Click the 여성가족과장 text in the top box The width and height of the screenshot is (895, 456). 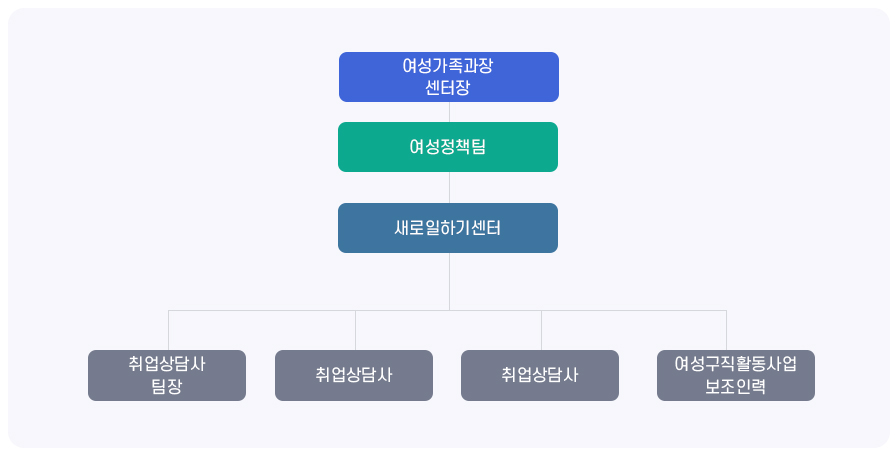click(x=448, y=66)
